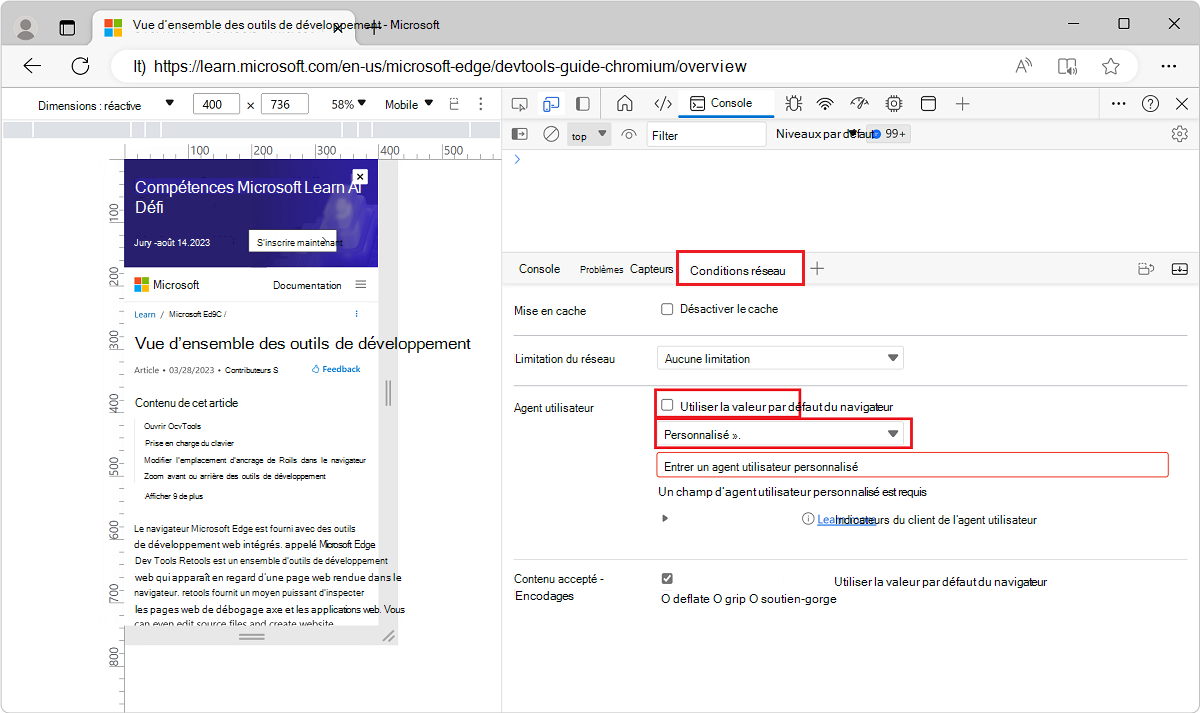
Task: Open the Personnalisé user agent dropdown
Action: pyautogui.click(x=783, y=434)
